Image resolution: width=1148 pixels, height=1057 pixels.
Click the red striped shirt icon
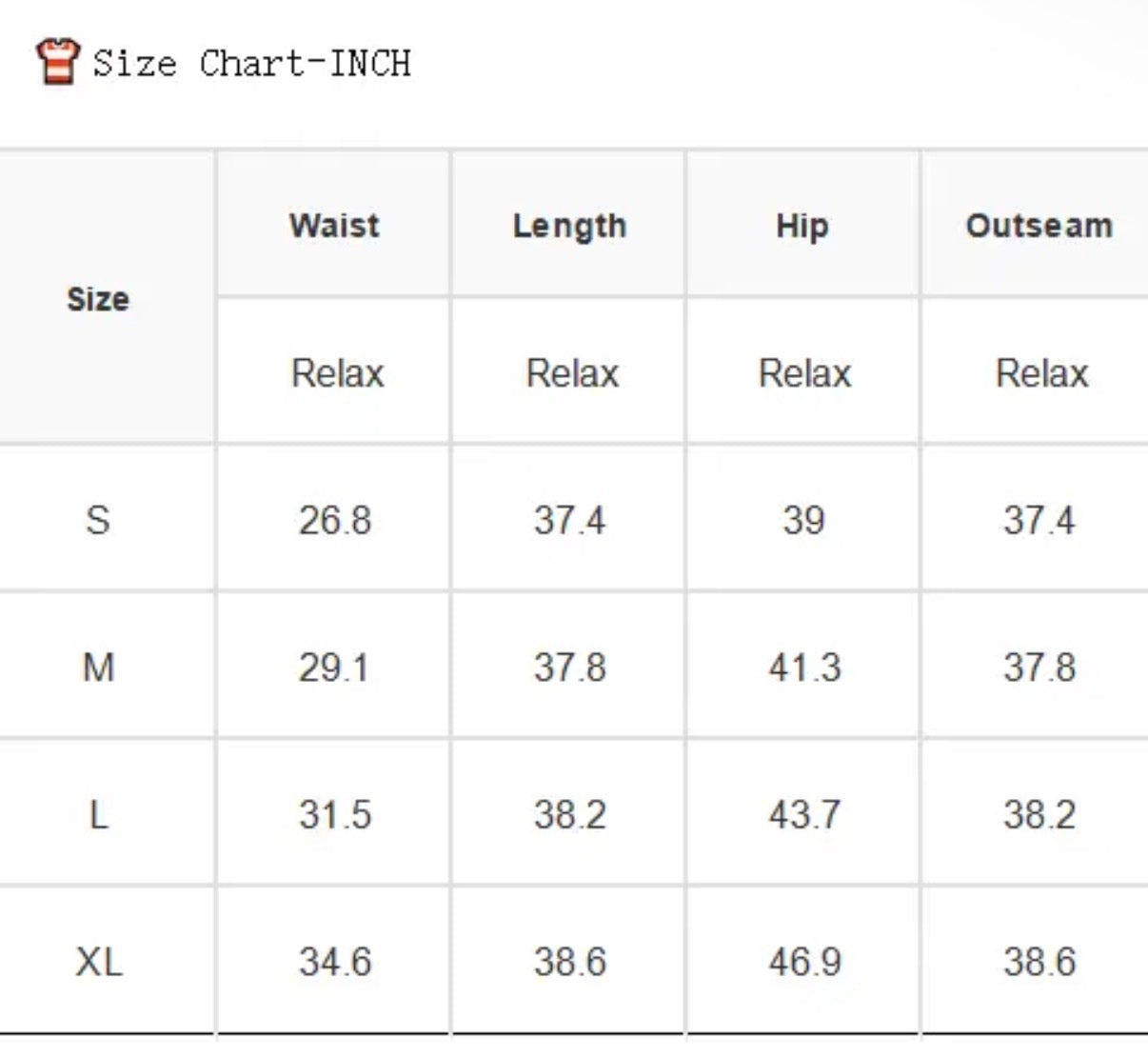pos(57,61)
